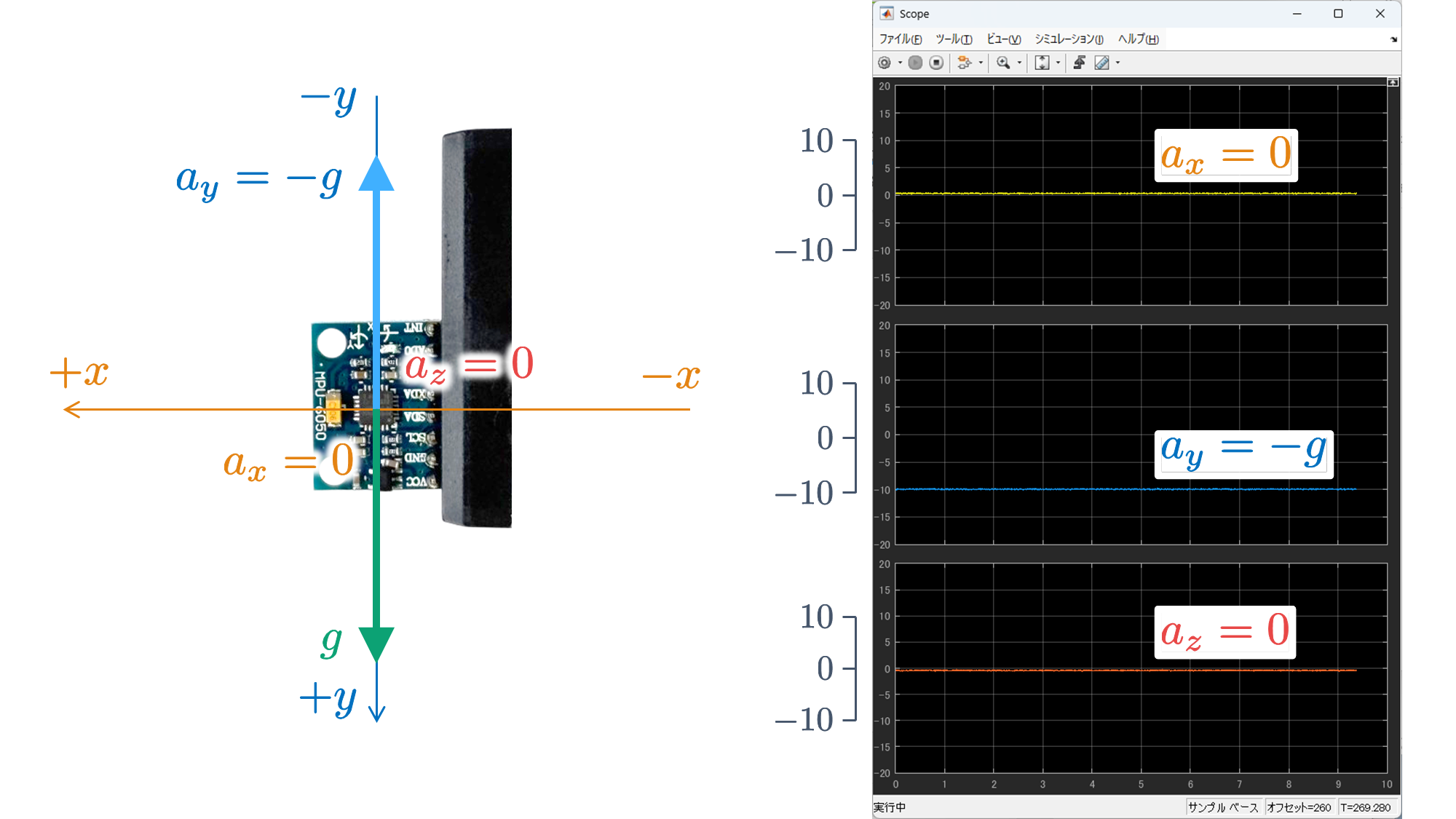Stop the running simulation
Image resolution: width=1456 pixels, height=819 pixels.
coord(937,63)
